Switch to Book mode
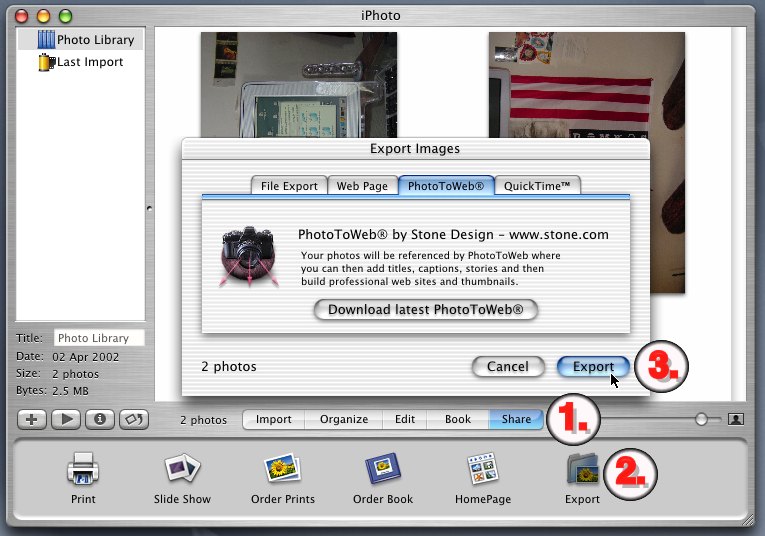The width and height of the screenshot is (765, 536). (458, 419)
